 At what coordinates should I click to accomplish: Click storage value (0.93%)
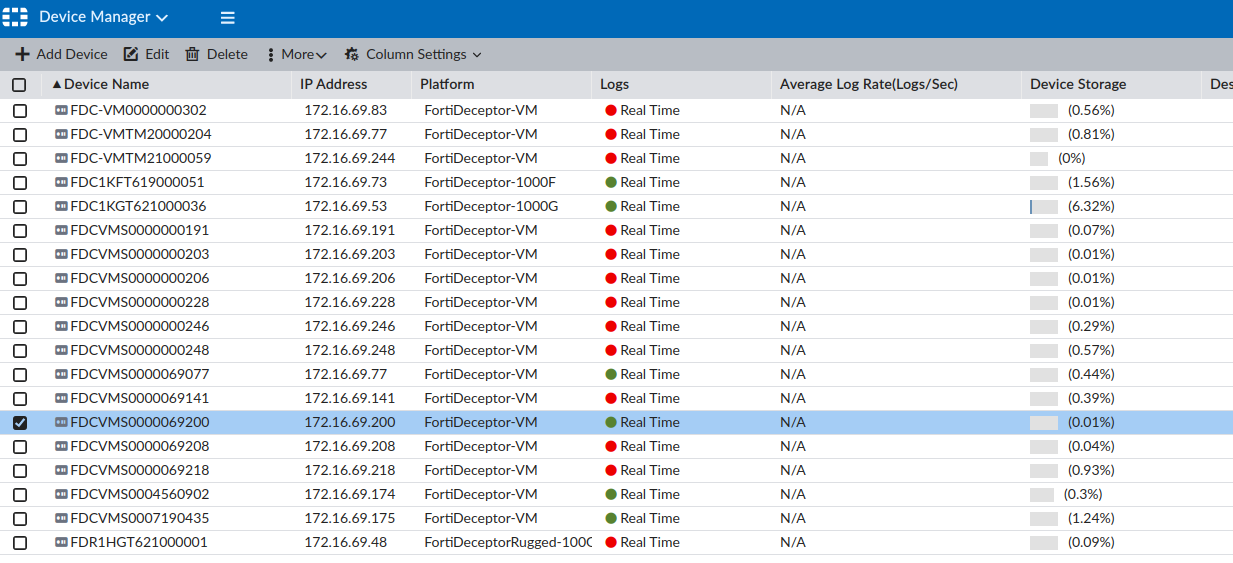(1091, 470)
